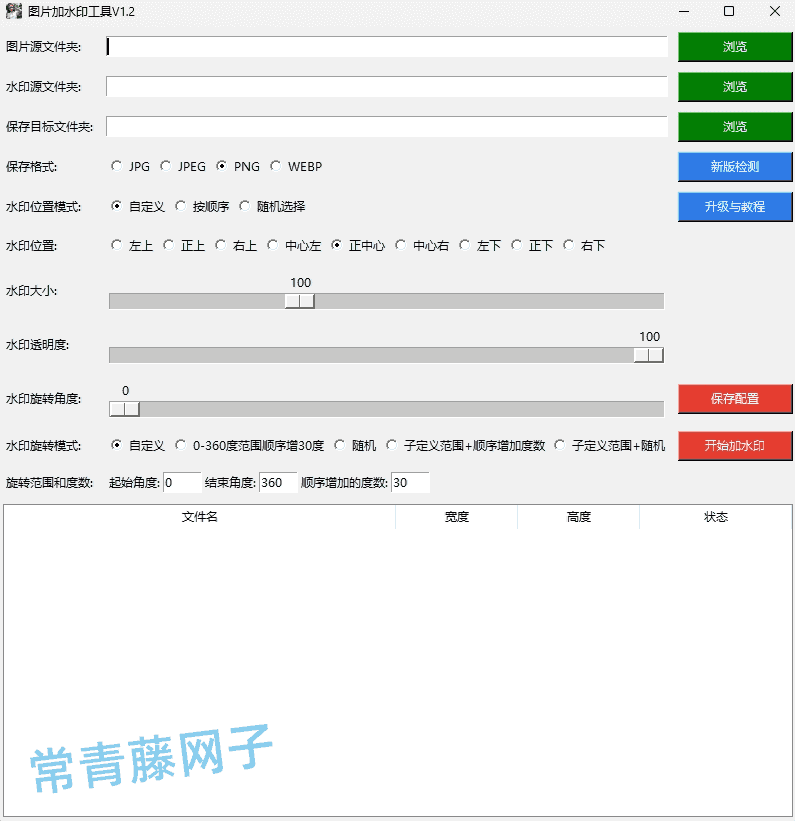This screenshot has height=821, width=795.
Task: Click the app icon in title bar
Action: click(14, 11)
